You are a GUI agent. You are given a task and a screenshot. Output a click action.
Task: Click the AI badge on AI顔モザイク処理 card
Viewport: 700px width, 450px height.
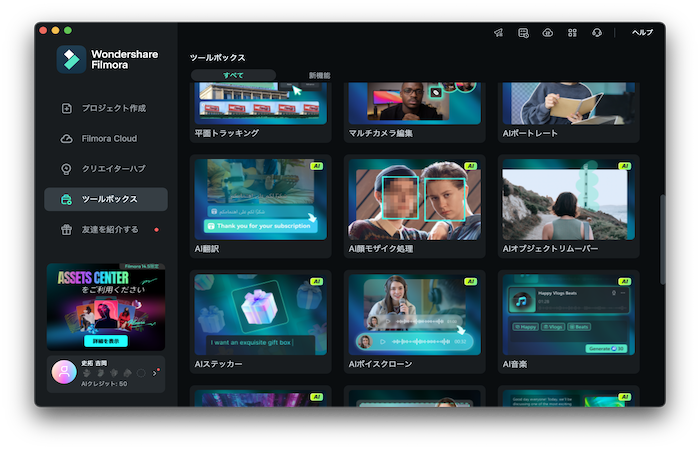pyautogui.click(x=471, y=166)
